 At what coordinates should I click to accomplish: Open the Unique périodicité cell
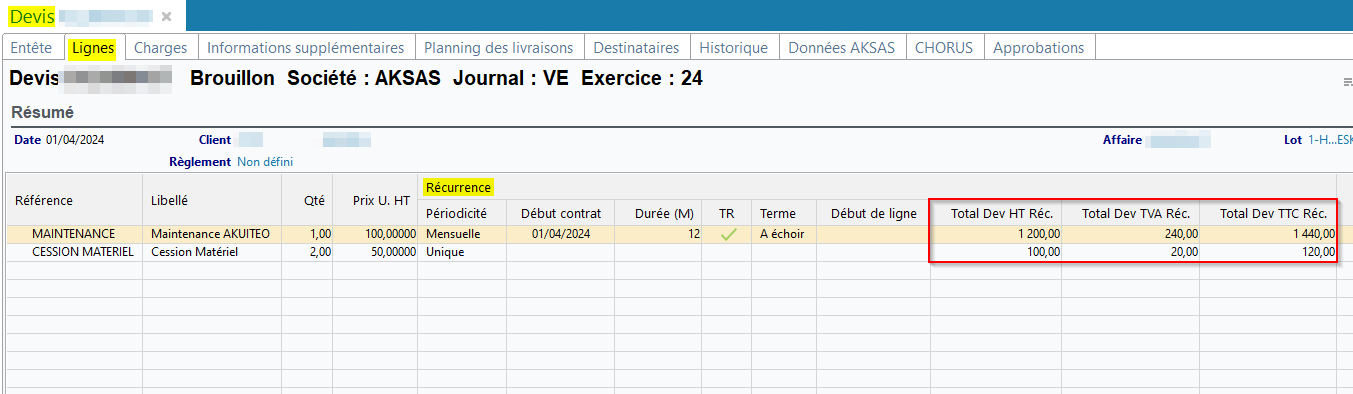click(x=461, y=252)
